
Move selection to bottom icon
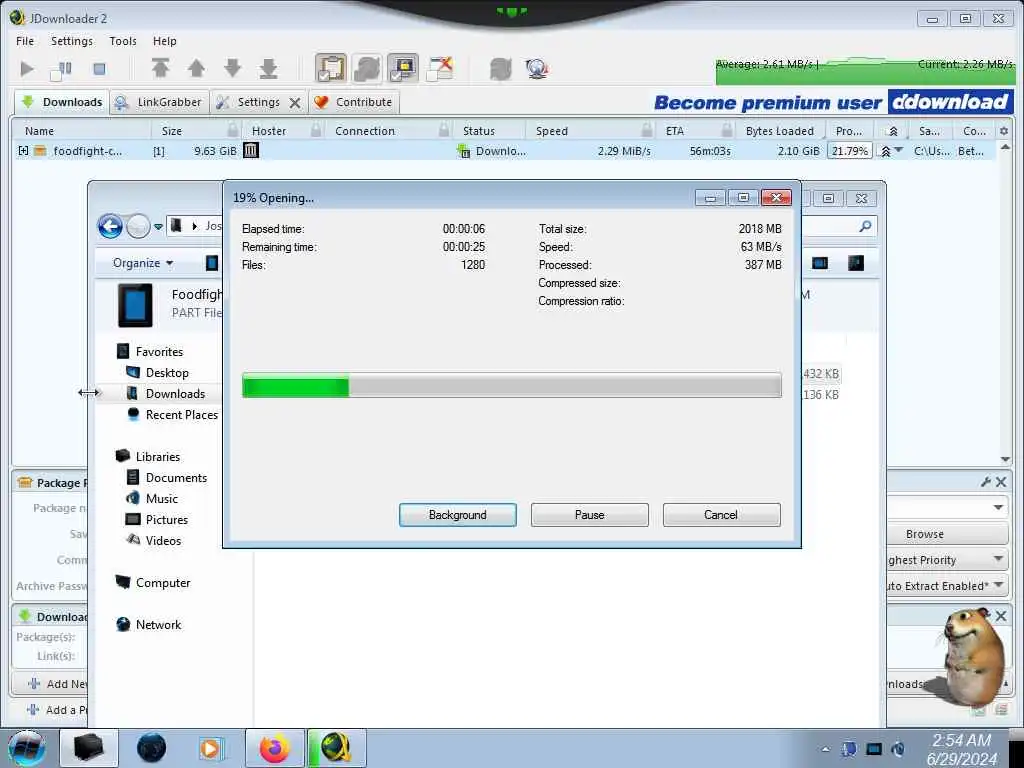(x=268, y=68)
